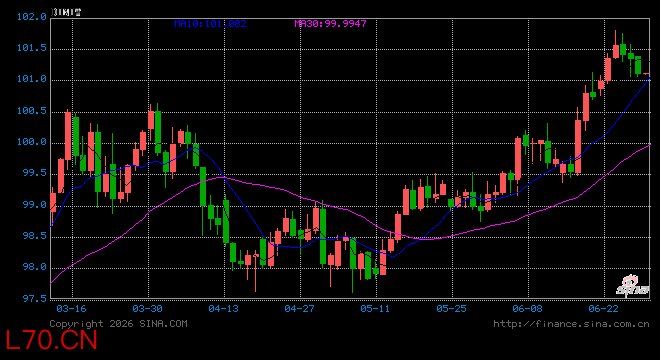
Task: Select the 100.0 price axis label
Action: click(x=32, y=142)
